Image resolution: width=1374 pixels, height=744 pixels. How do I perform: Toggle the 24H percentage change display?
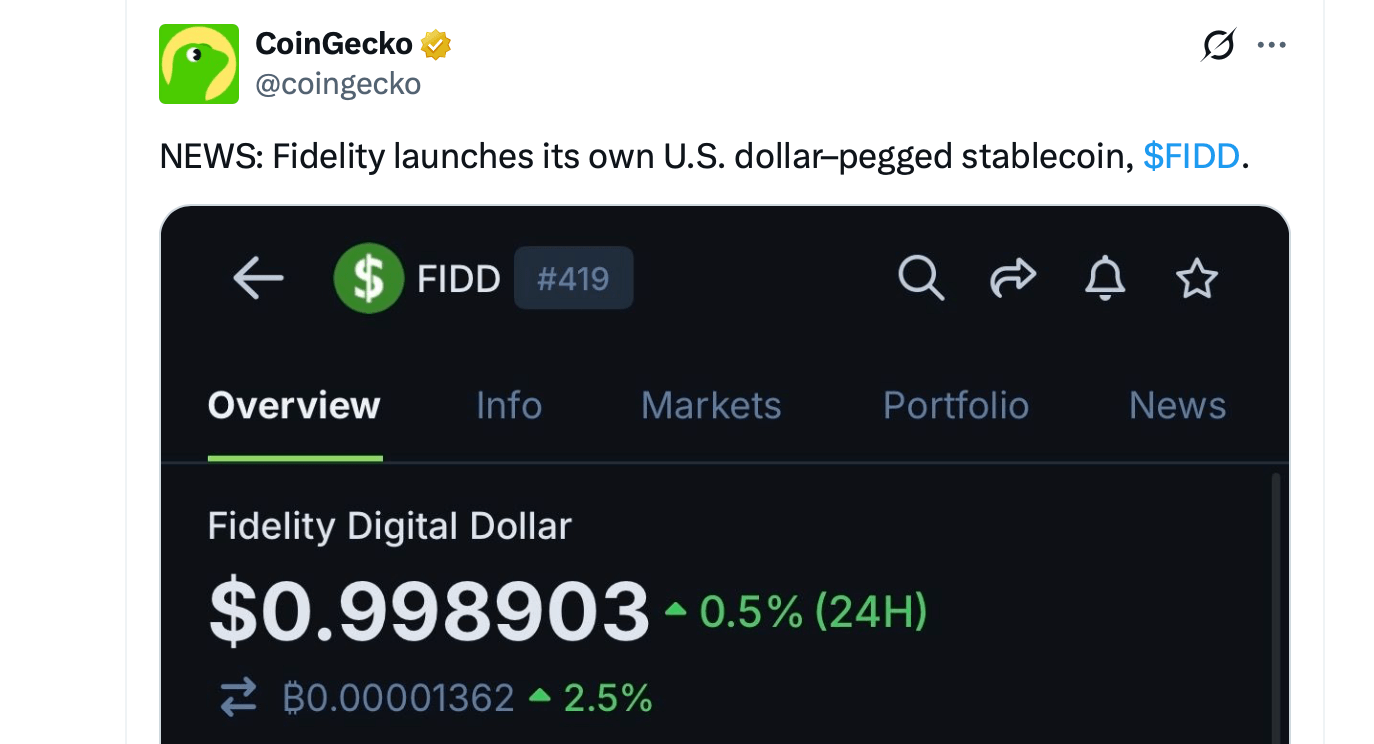(x=810, y=611)
